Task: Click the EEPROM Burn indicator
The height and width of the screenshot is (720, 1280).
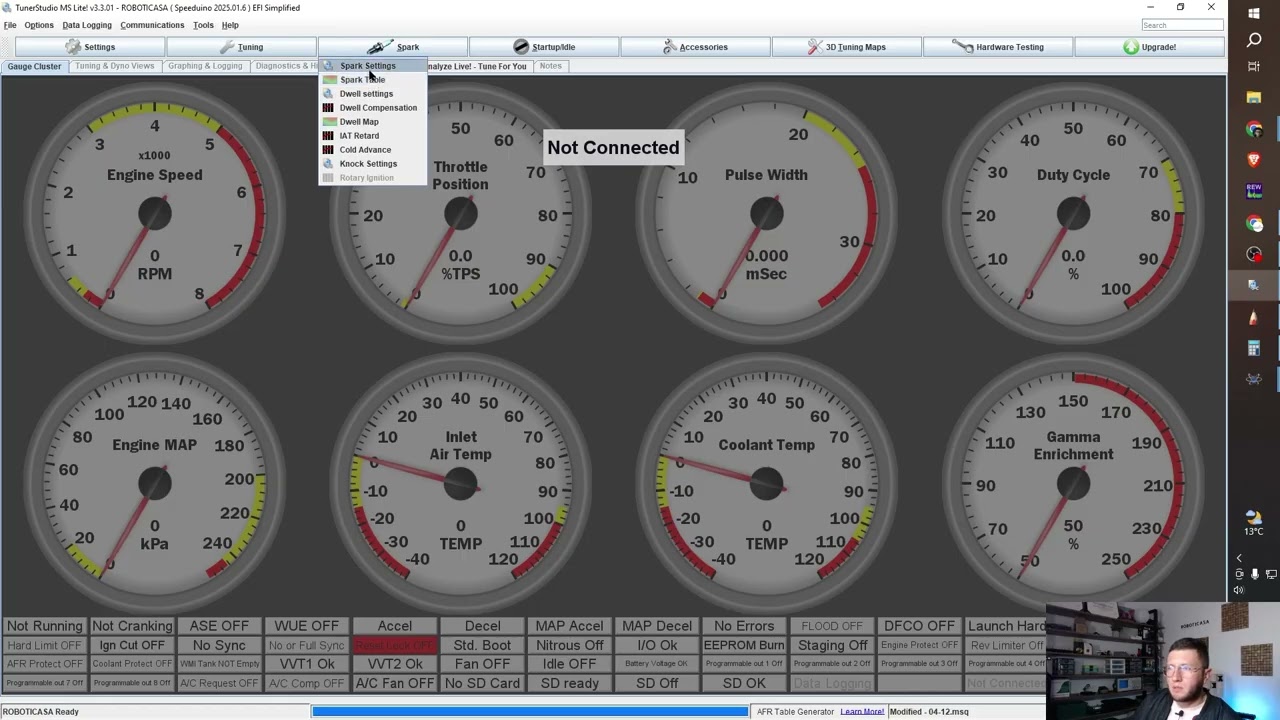Action: (744, 645)
